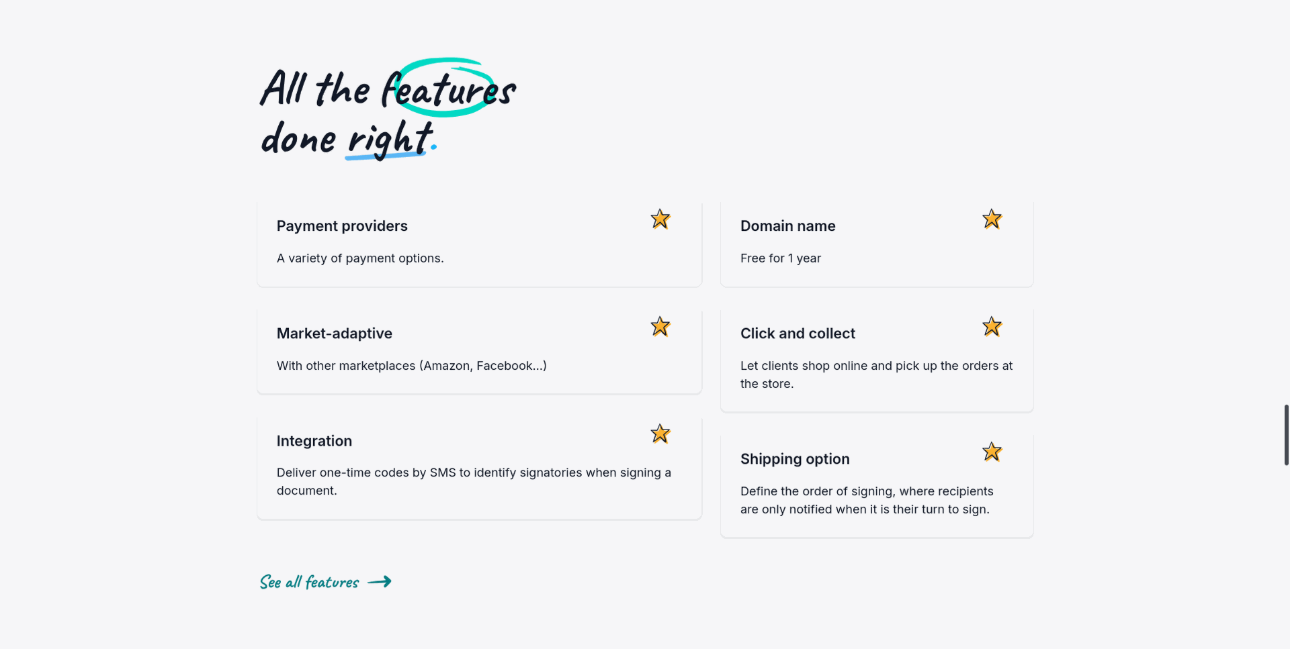Click the star icon on Payment providers card
Screen dimensions: 1290x649
click(x=660, y=219)
